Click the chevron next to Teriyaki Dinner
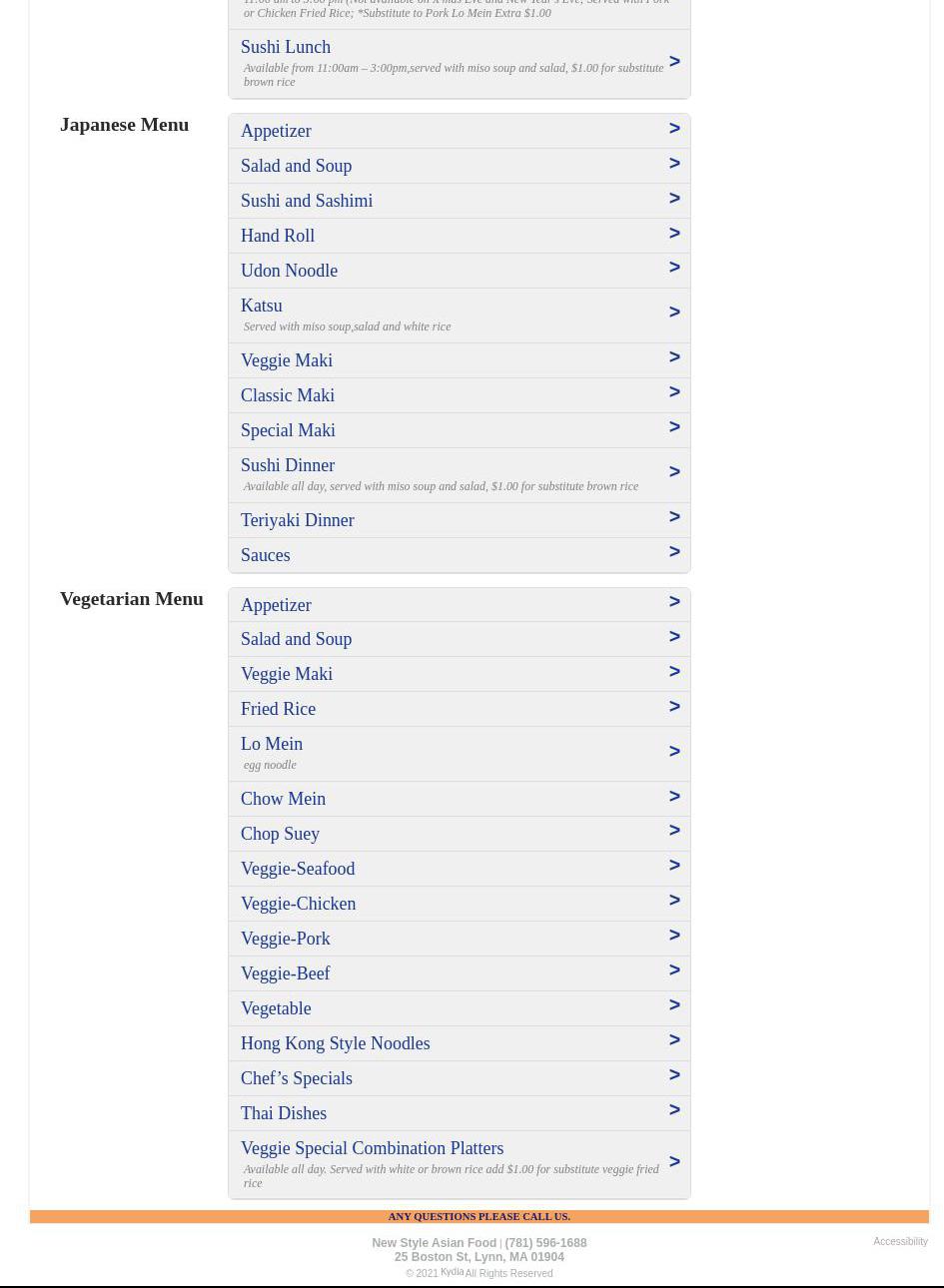The height and width of the screenshot is (1288, 944). pos(674,517)
